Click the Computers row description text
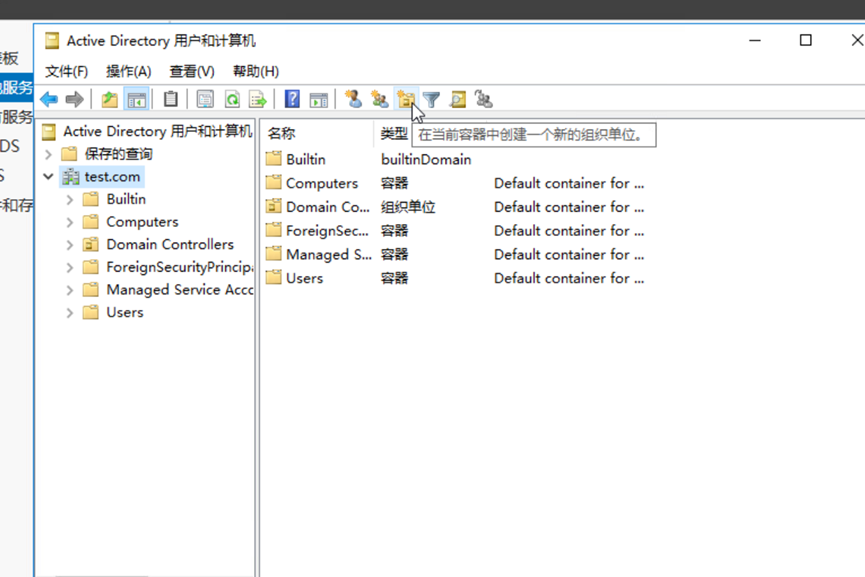This screenshot has height=577, width=865. coord(569,183)
